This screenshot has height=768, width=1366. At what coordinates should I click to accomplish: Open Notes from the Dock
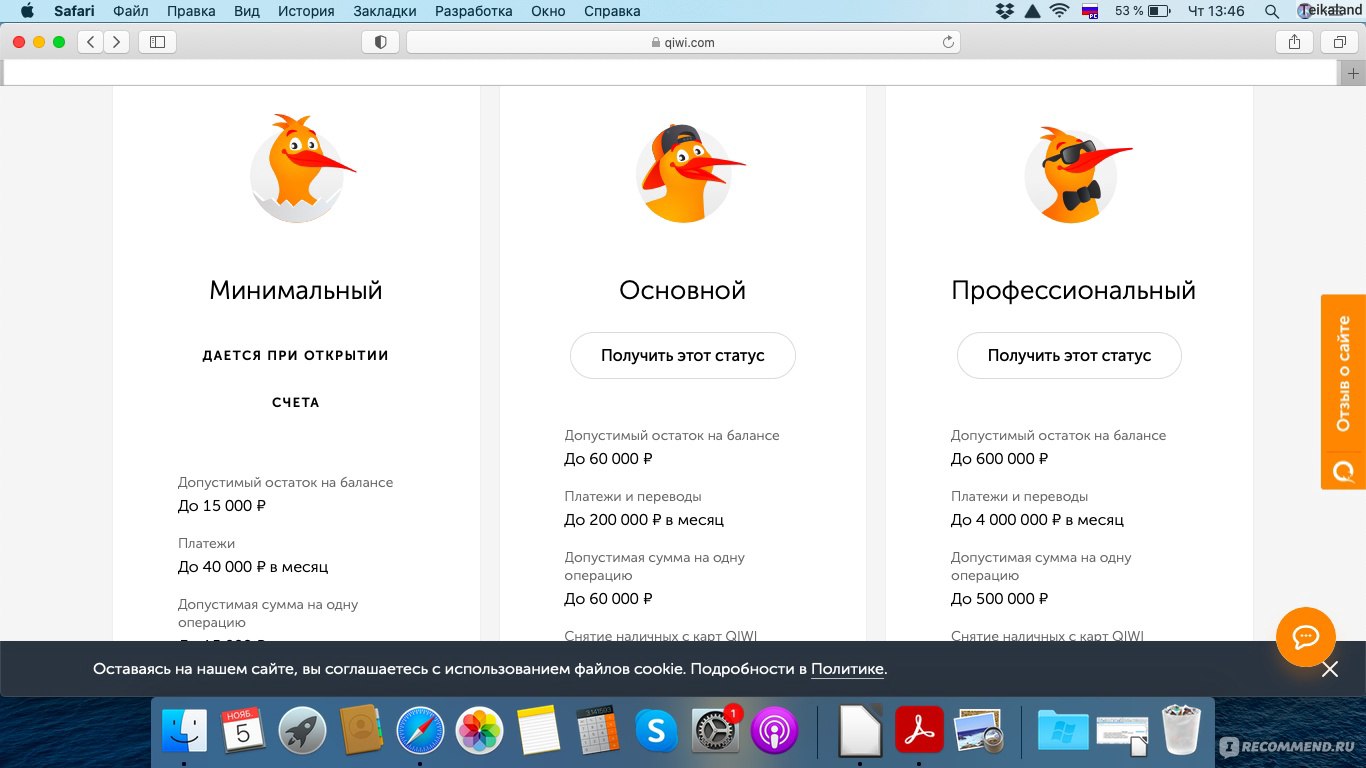point(539,731)
